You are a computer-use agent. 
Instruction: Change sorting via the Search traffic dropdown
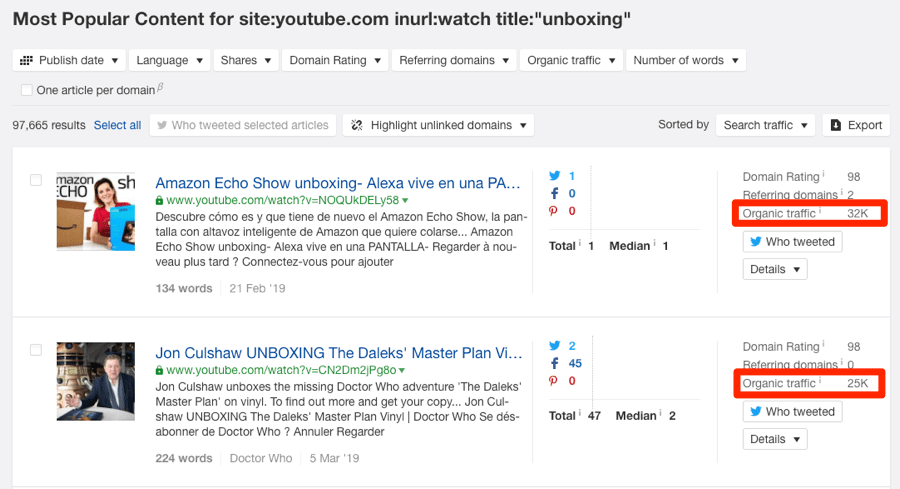pos(765,125)
